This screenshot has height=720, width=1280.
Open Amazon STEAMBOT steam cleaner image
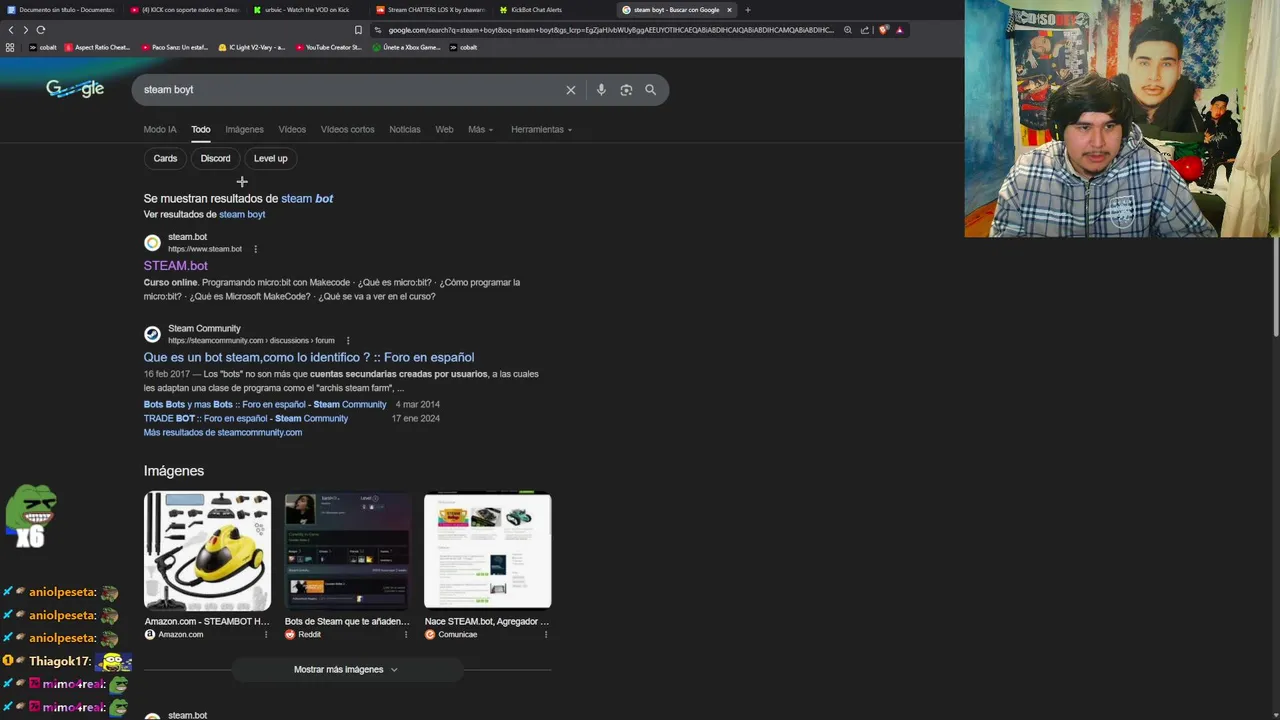[207, 550]
